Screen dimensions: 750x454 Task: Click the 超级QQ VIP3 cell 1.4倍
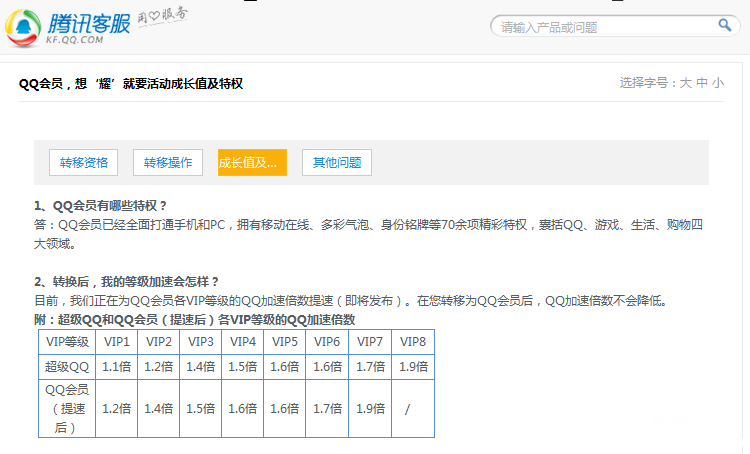pyautogui.click(x=200, y=367)
